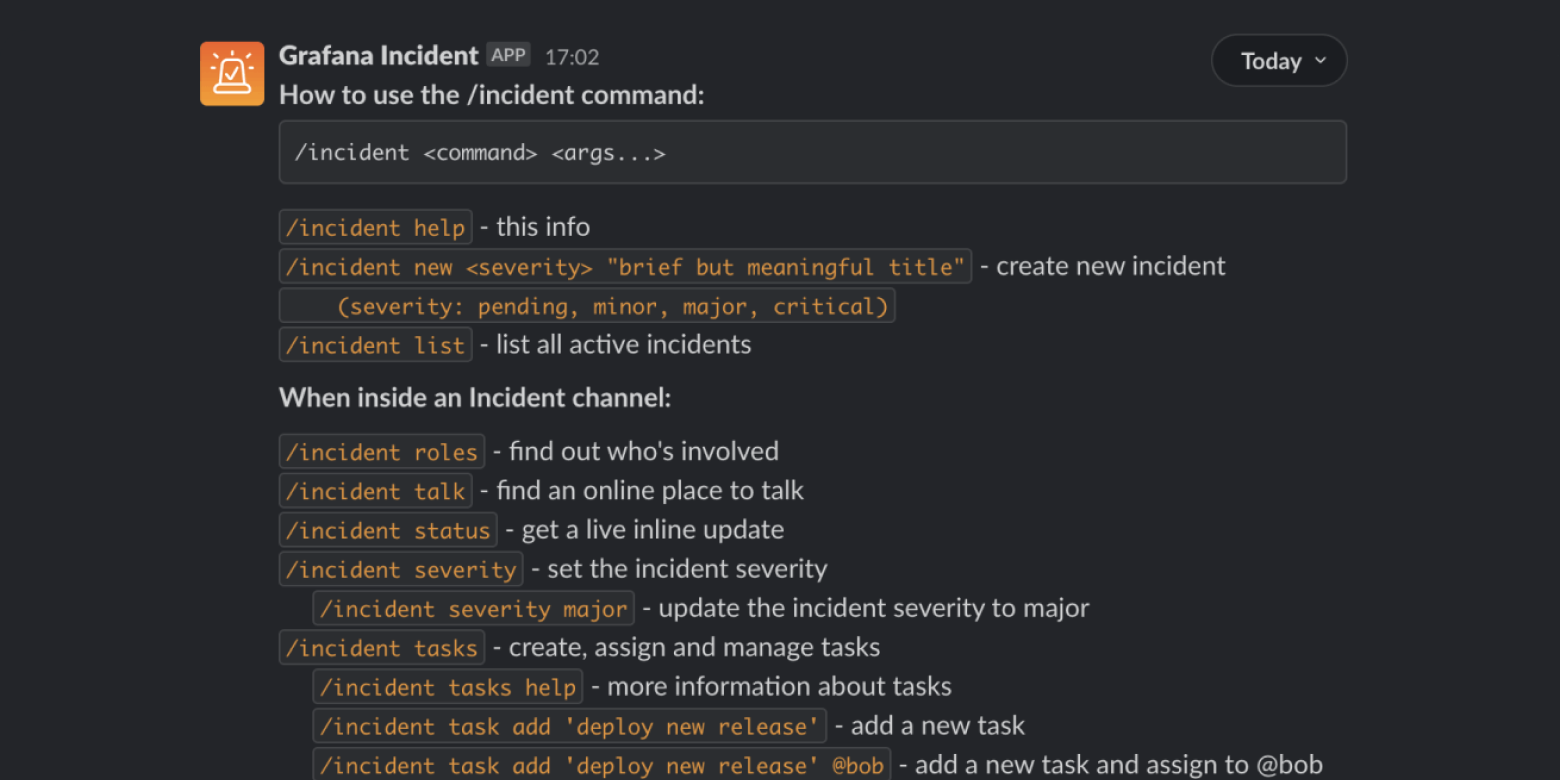Click the Grafana Incident app icon
This screenshot has height=780, width=1560.
point(231,72)
